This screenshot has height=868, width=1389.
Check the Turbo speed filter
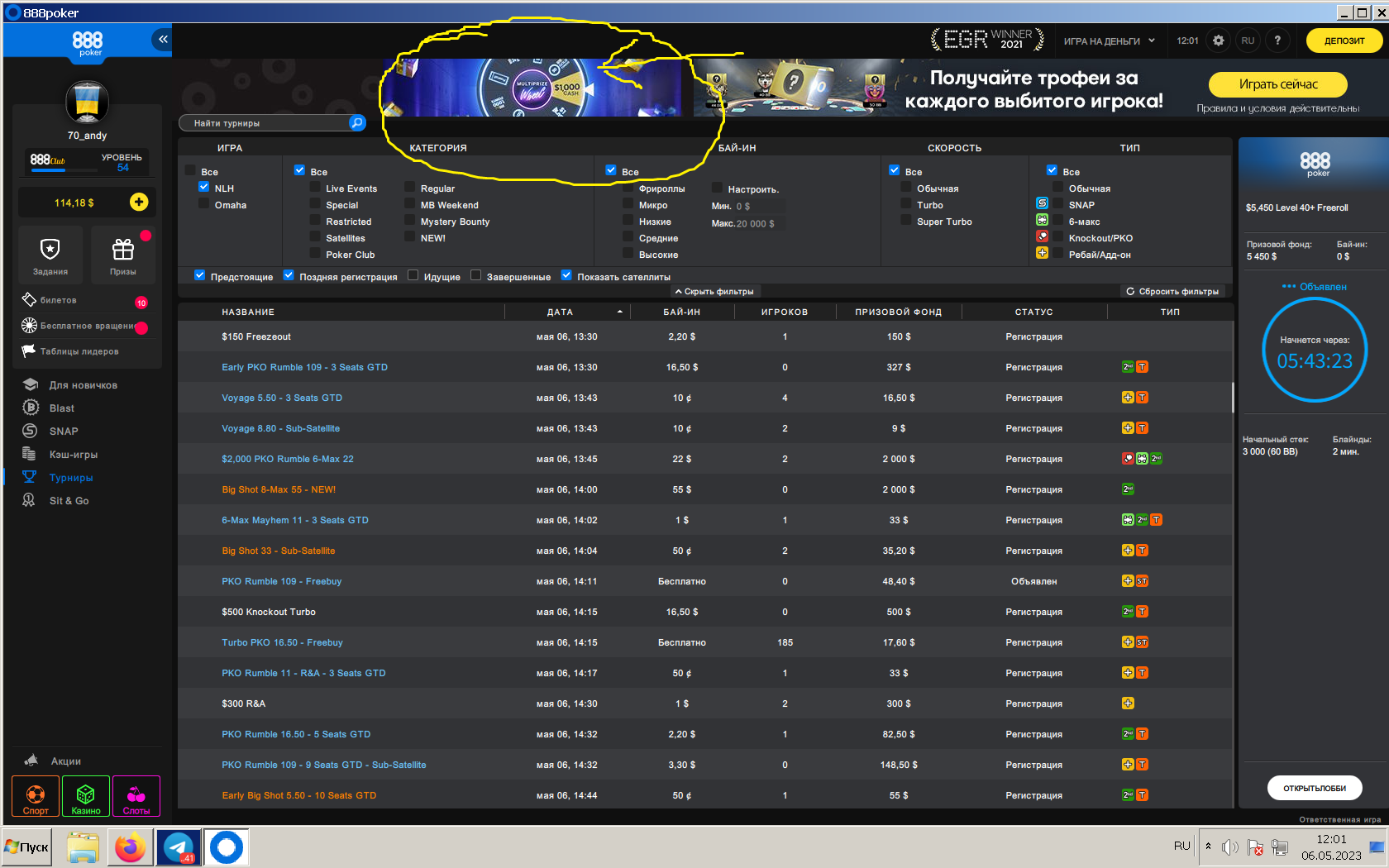pos(906,204)
